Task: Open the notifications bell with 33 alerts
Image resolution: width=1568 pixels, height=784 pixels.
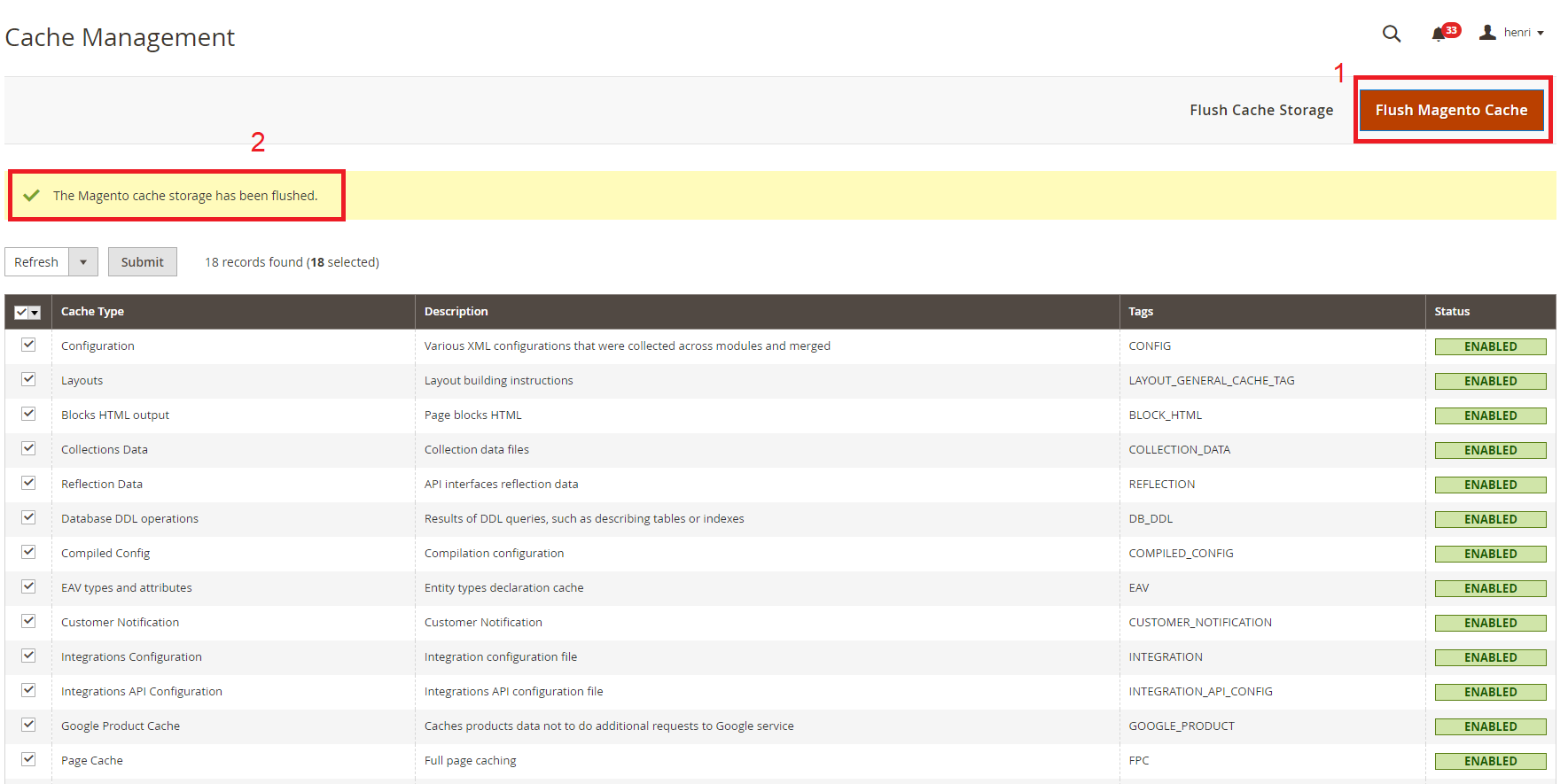Action: tap(1445, 33)
